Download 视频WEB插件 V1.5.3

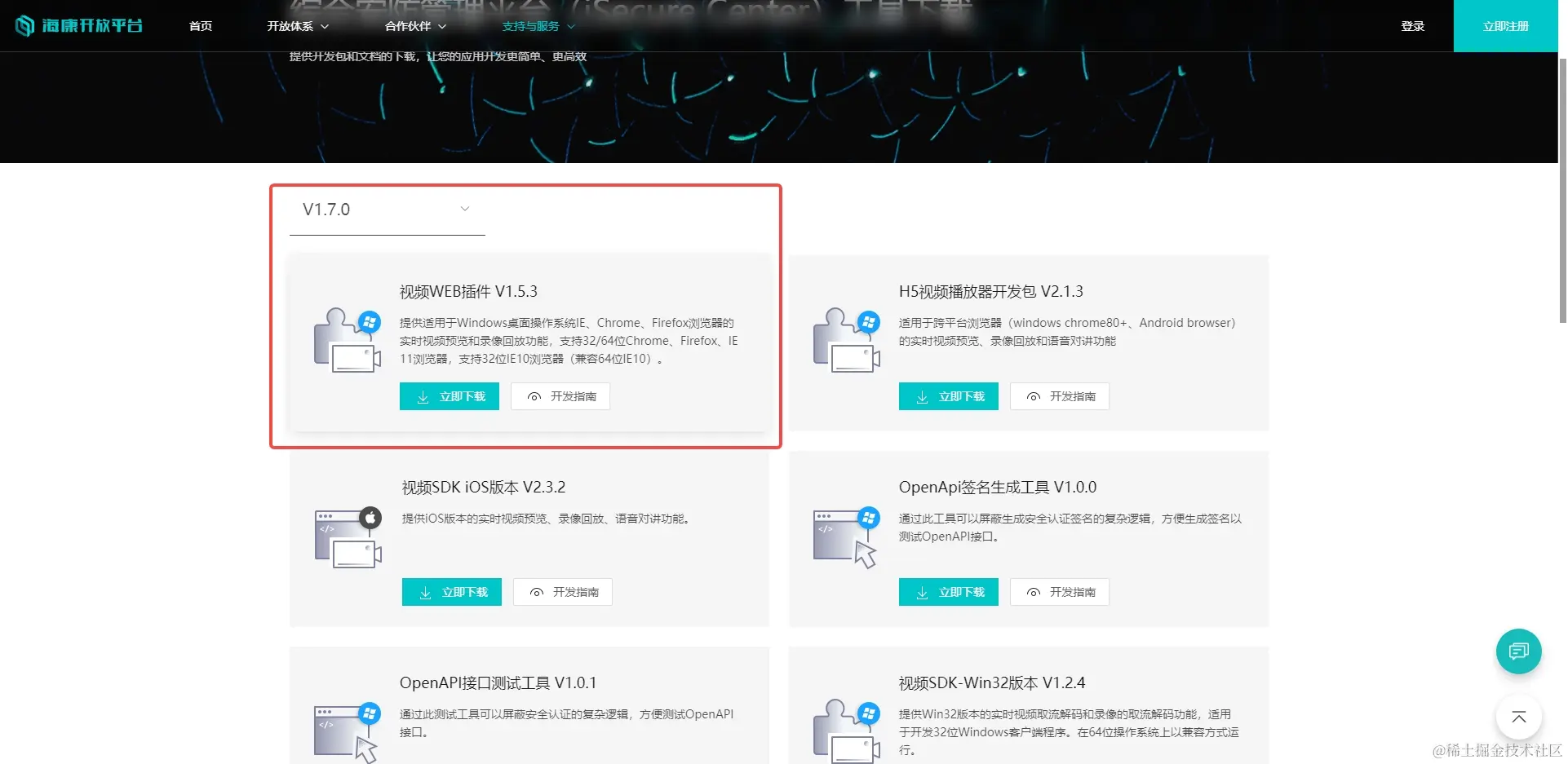450,396
